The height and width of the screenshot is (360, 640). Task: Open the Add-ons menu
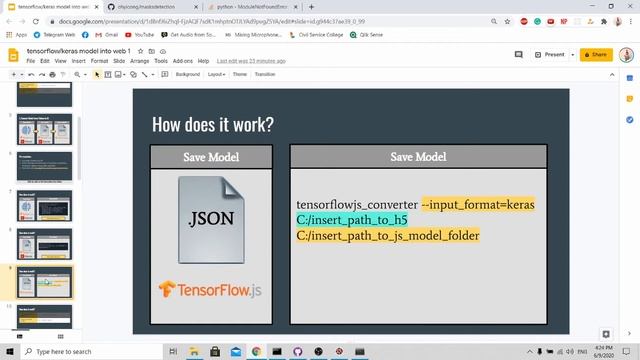182,61
